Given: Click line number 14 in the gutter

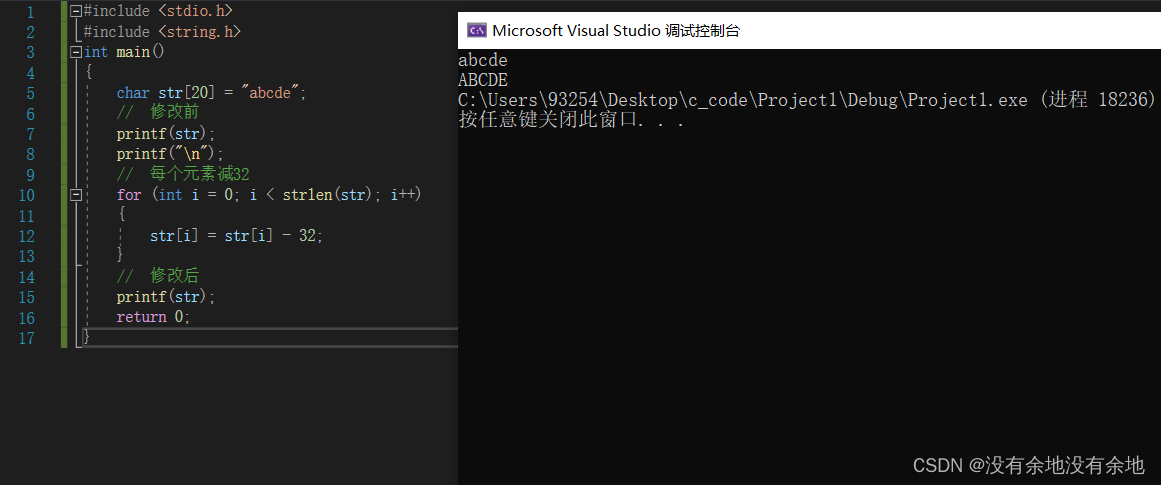Looking at the screenshot, I should [x=27, y=276].
